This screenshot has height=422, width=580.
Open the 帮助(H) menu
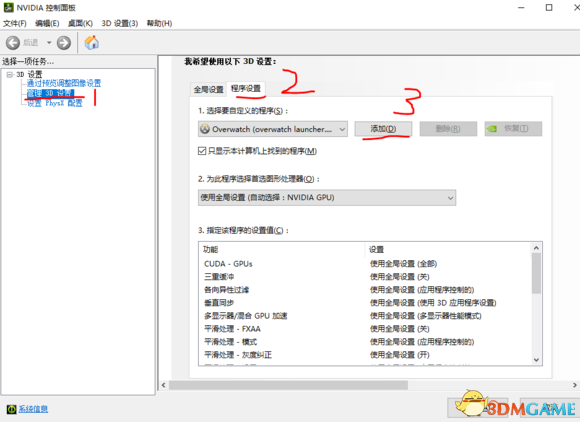tap(159, 23)
